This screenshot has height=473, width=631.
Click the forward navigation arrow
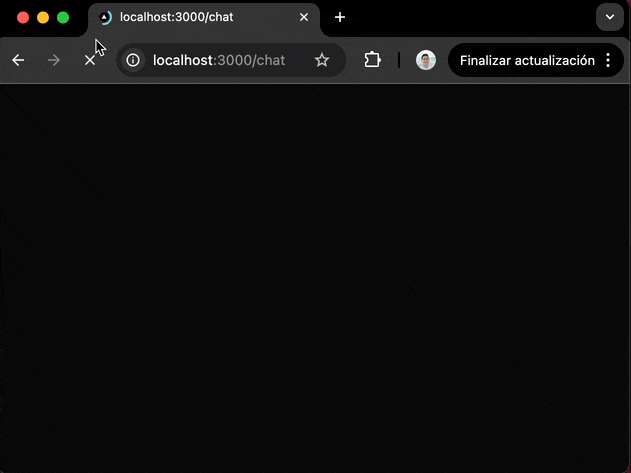click(54, 60)
